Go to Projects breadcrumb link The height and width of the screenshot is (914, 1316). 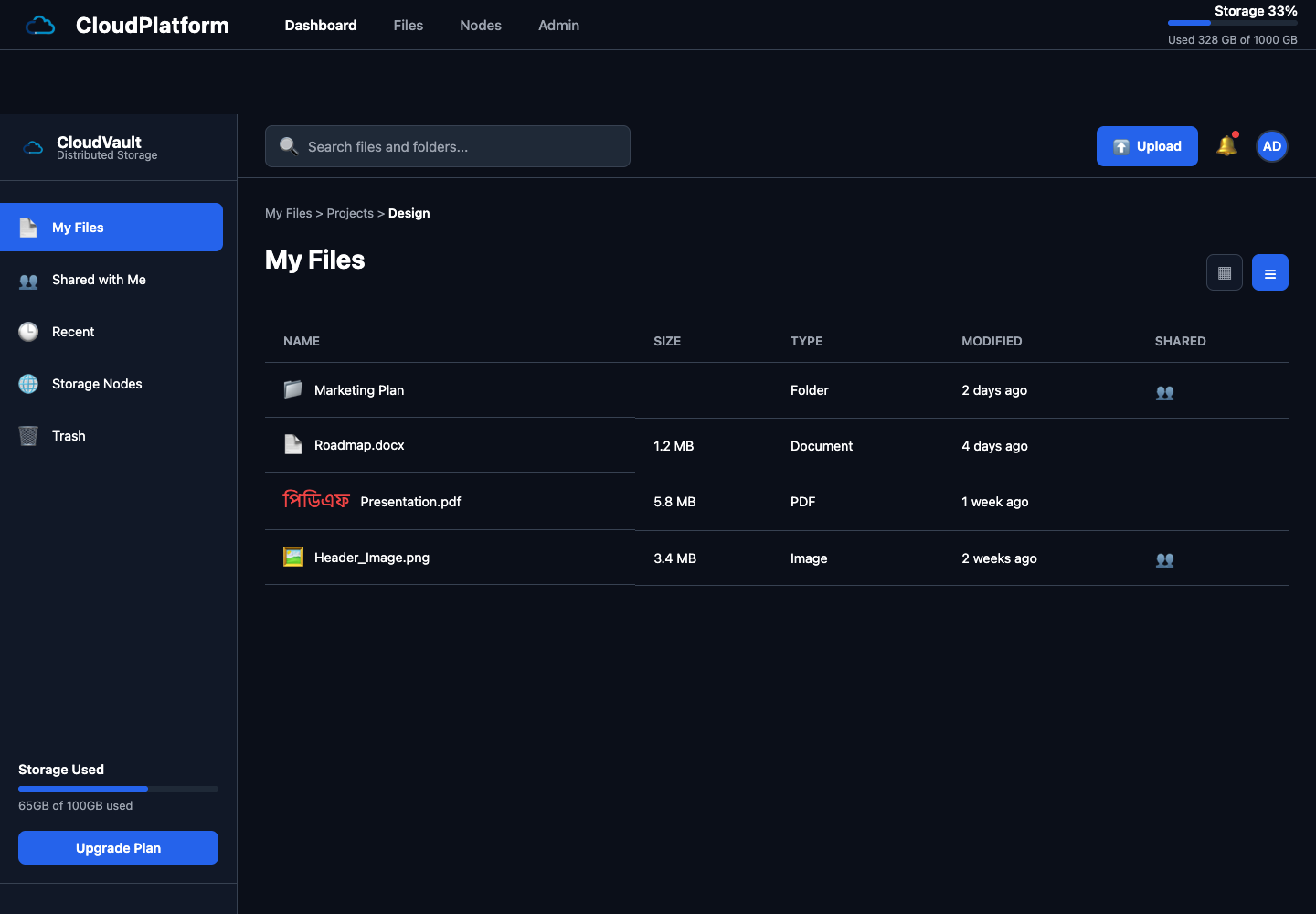(x=350, y=213)
